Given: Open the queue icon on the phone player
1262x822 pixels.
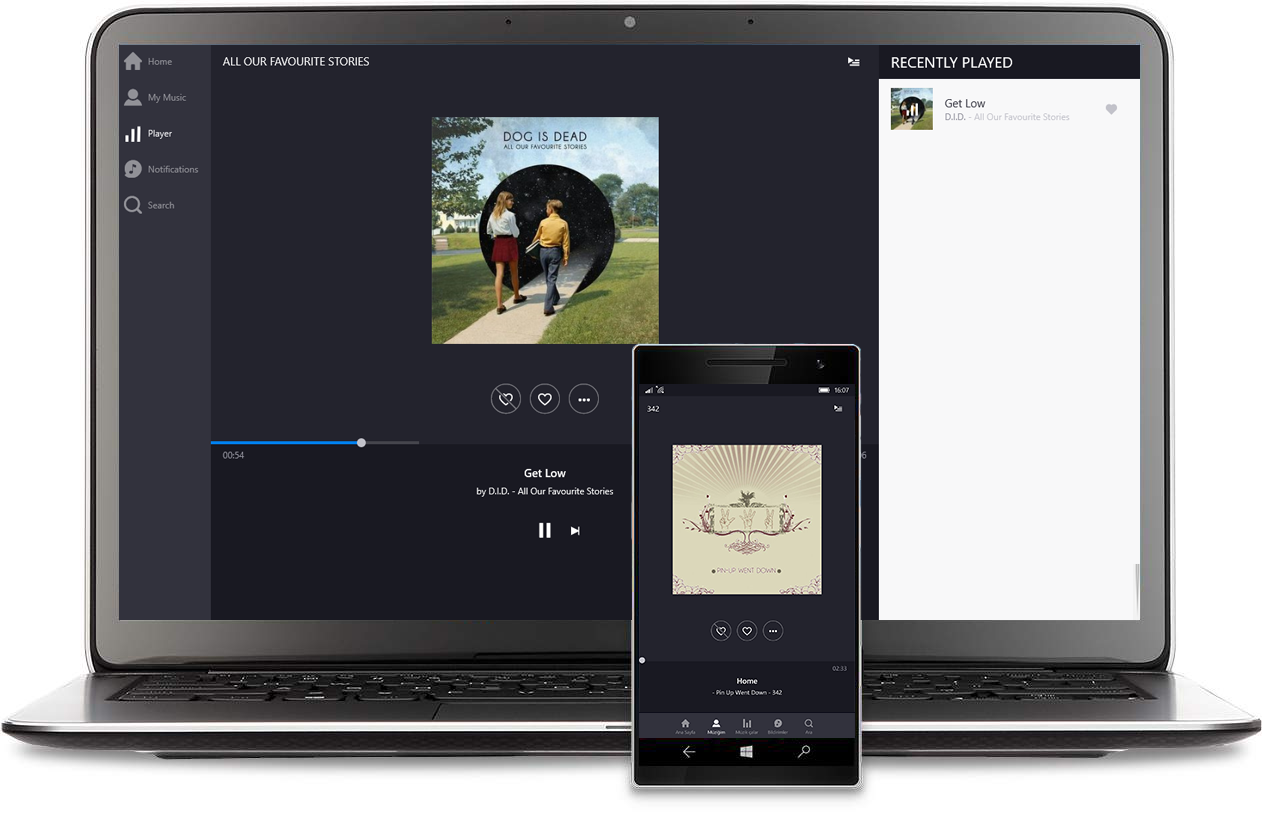Looking at the screenshot, I should tap(838, 408).
